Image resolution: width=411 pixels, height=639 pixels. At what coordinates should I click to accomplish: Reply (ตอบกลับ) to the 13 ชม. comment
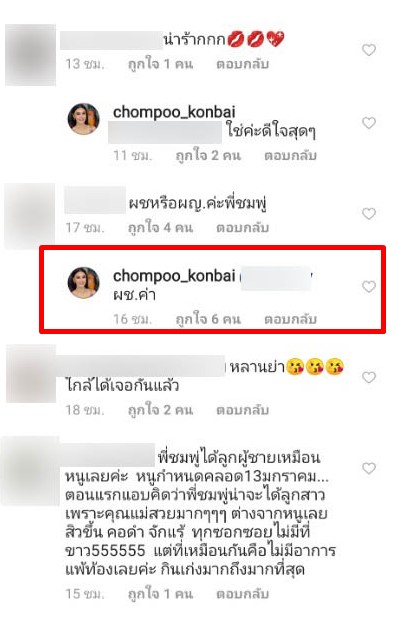tap(242, 64)
